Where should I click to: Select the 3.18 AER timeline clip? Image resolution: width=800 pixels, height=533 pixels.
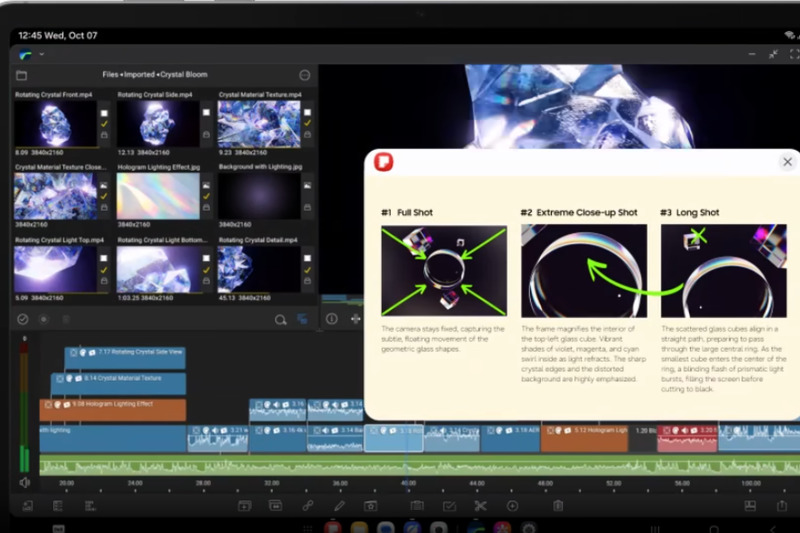[x=510, y=439]
